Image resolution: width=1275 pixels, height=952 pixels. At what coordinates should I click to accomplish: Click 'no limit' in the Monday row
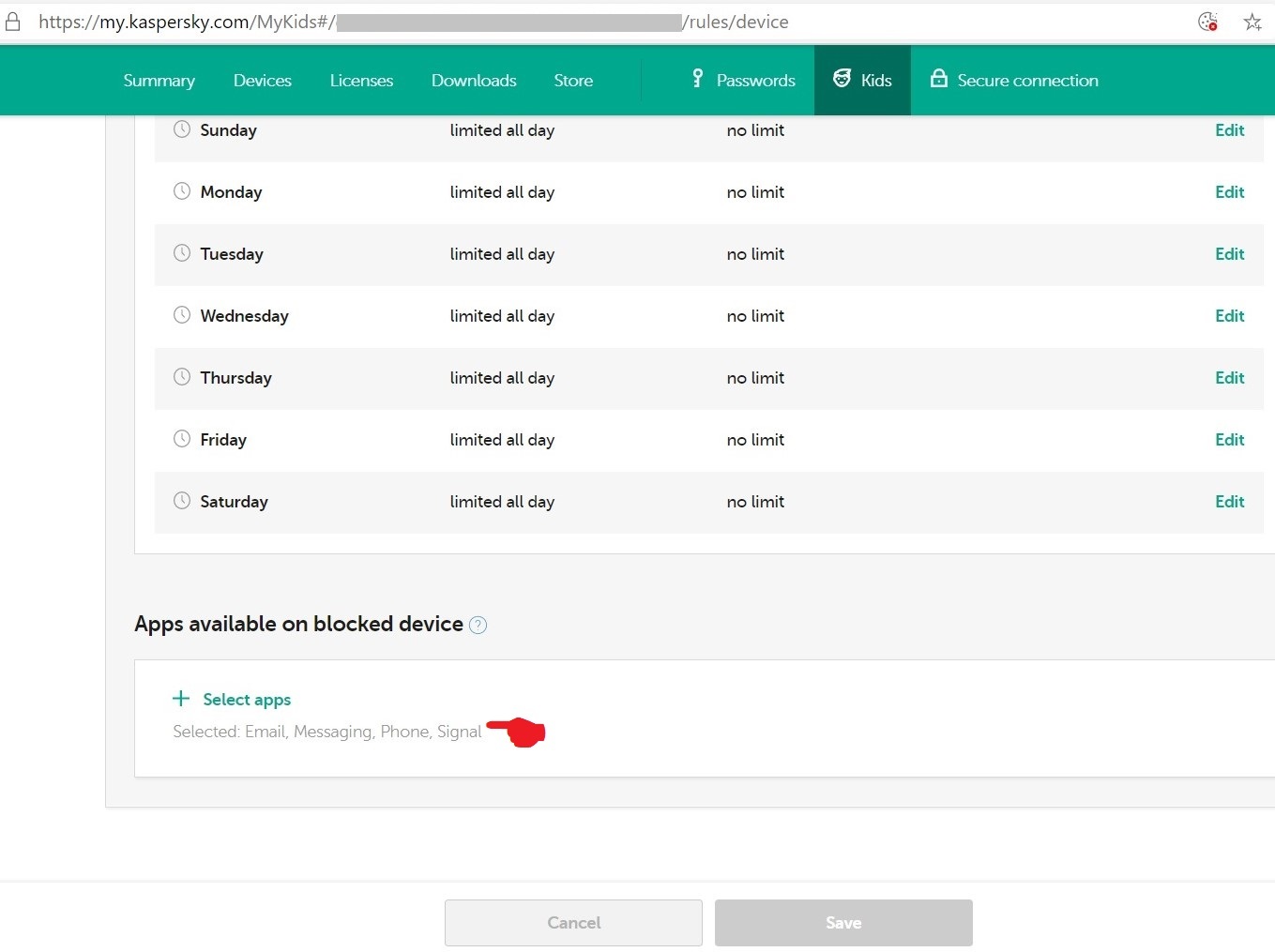pyautogui.click(x=755, y=192)
